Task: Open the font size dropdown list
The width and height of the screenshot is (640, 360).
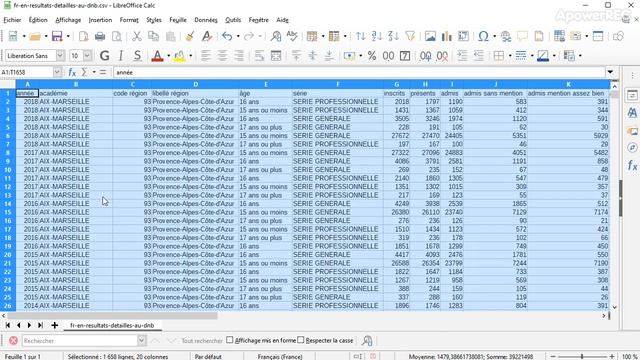Action: pos(87,56)
